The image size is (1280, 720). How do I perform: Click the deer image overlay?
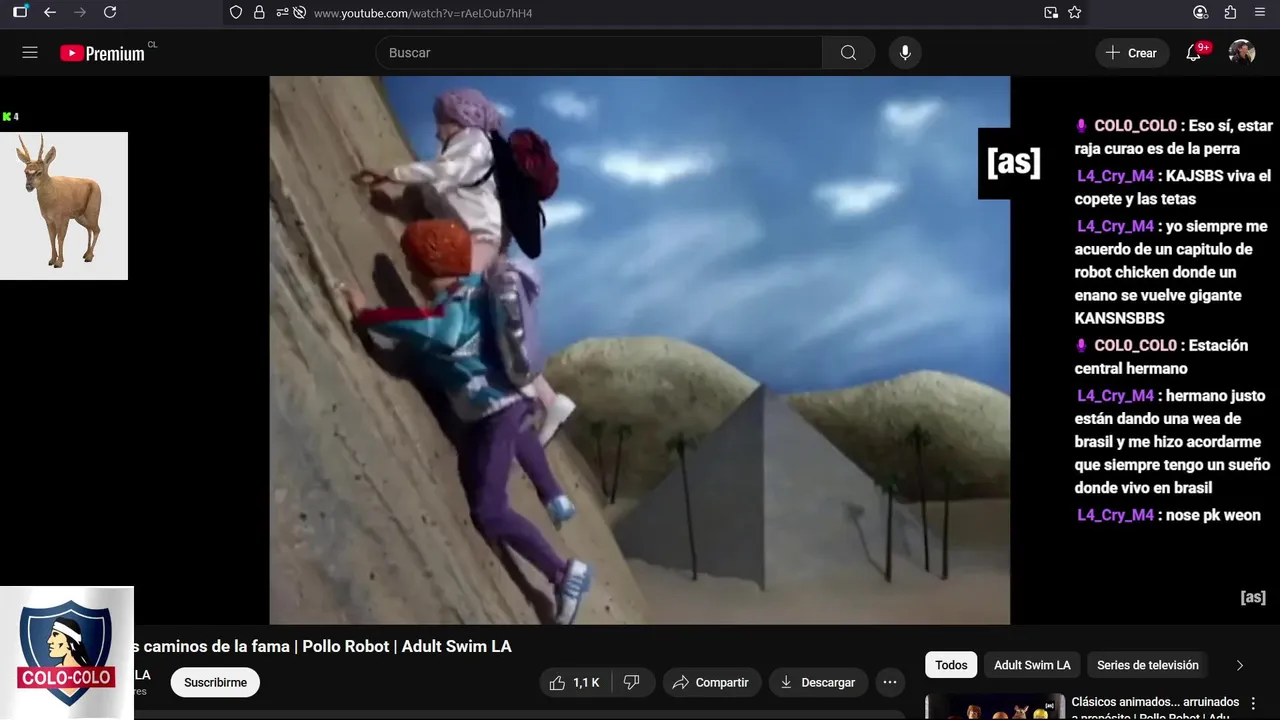coord(64,206)
